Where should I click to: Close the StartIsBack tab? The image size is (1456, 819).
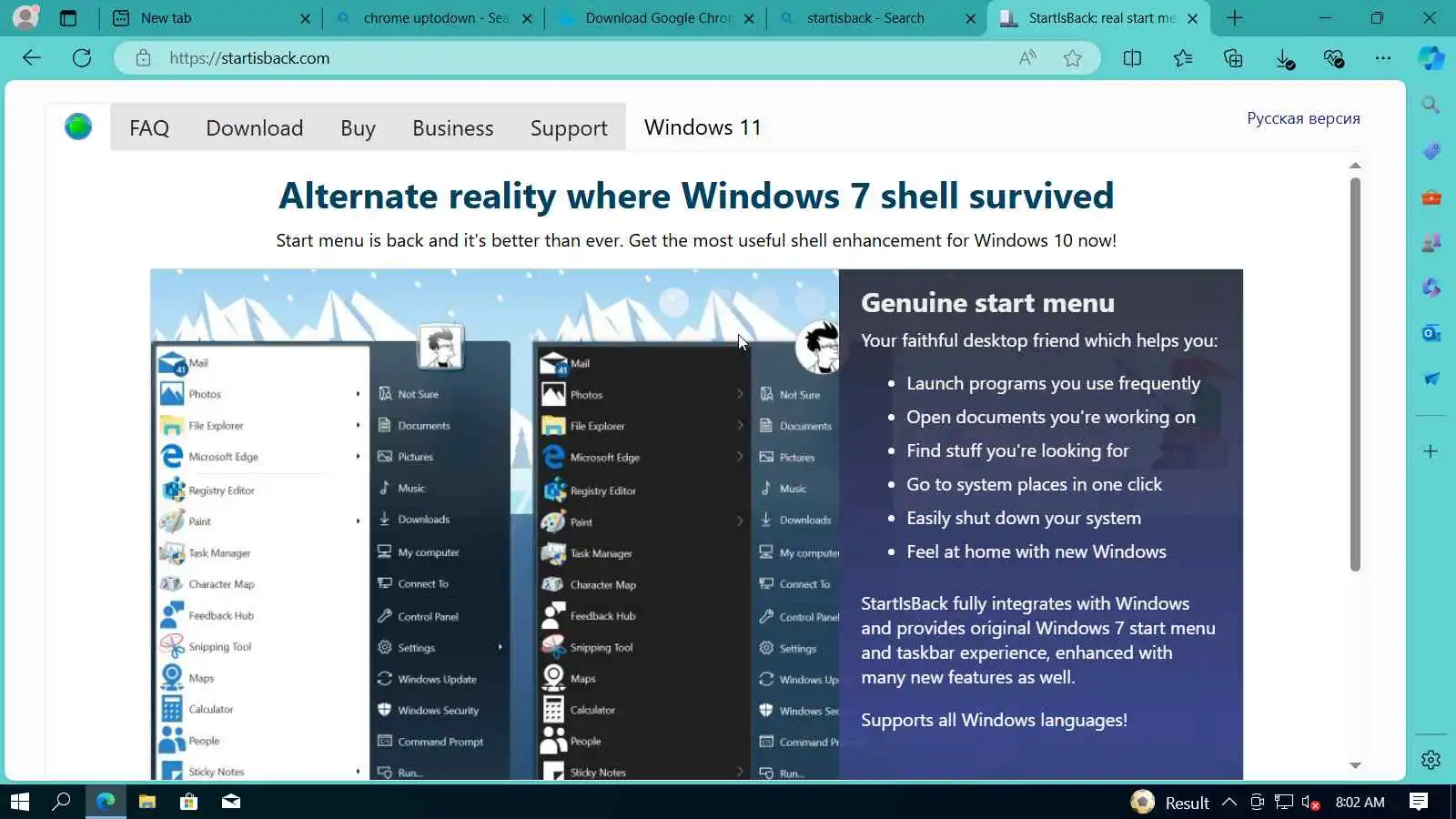1192,18
